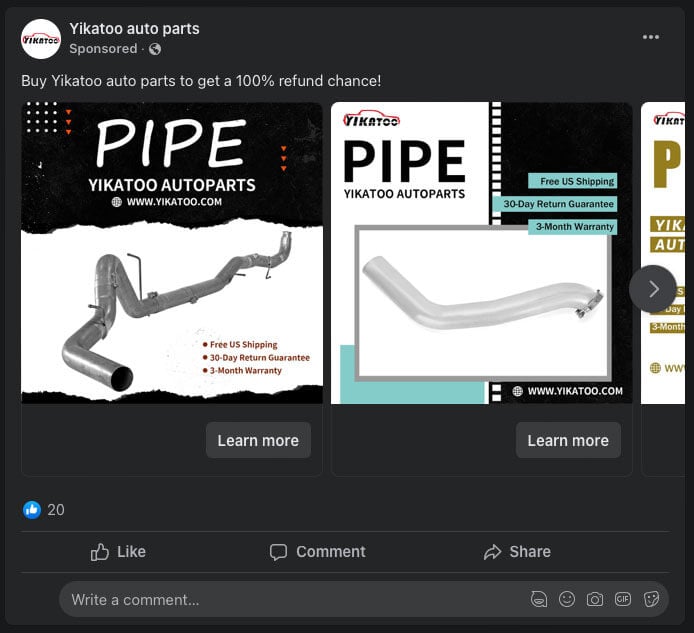Image resolution: width=694 pixels, height=633 pixels.
Task: Click the Yikatoo profile picture avatar
Action: 41,38
